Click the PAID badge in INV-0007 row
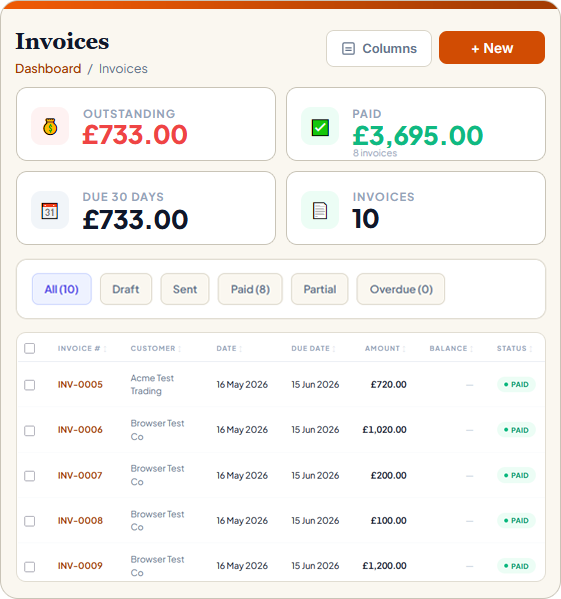 [516, 475]
